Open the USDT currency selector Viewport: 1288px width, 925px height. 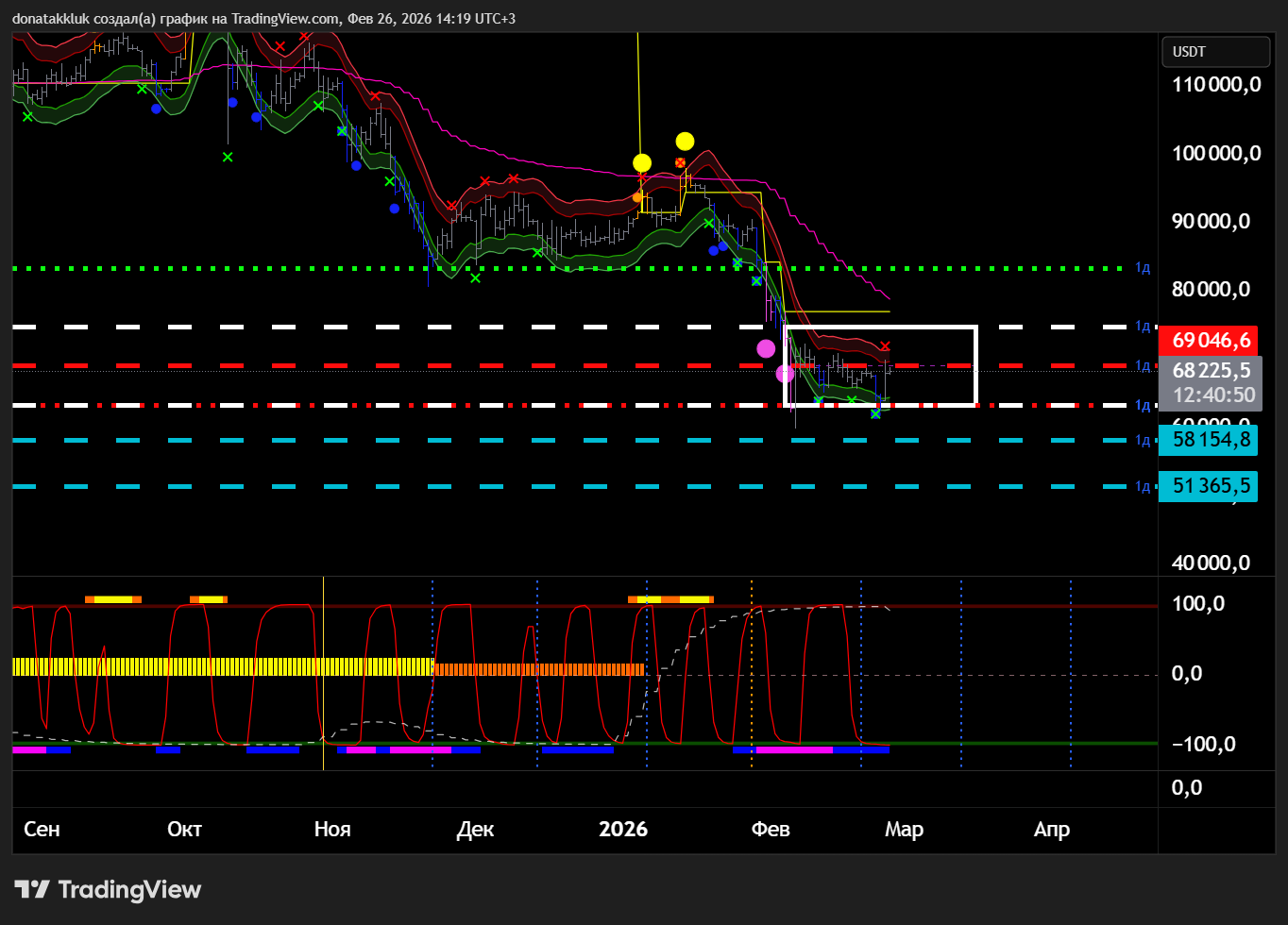point(1215,52)
